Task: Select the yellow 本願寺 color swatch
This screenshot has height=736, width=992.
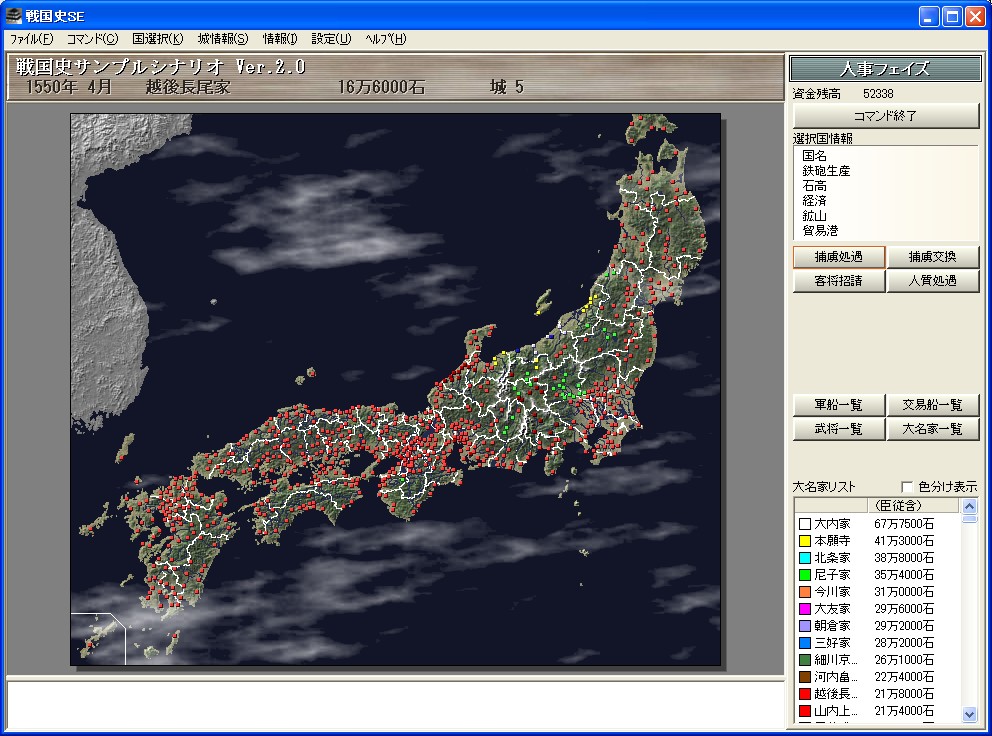Action: (805, 541)
